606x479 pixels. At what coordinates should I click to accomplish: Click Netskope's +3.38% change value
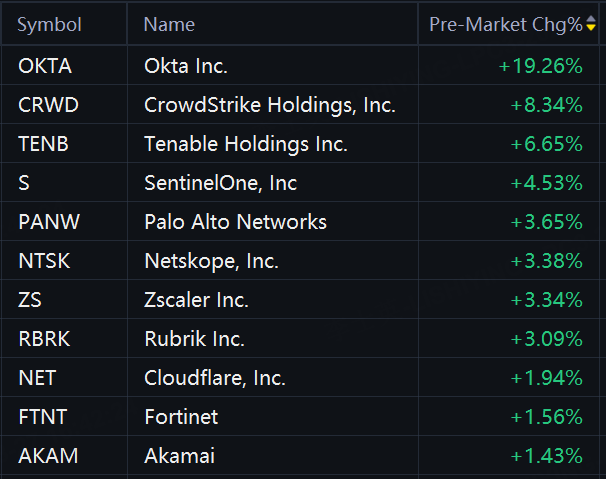(546, 261)
